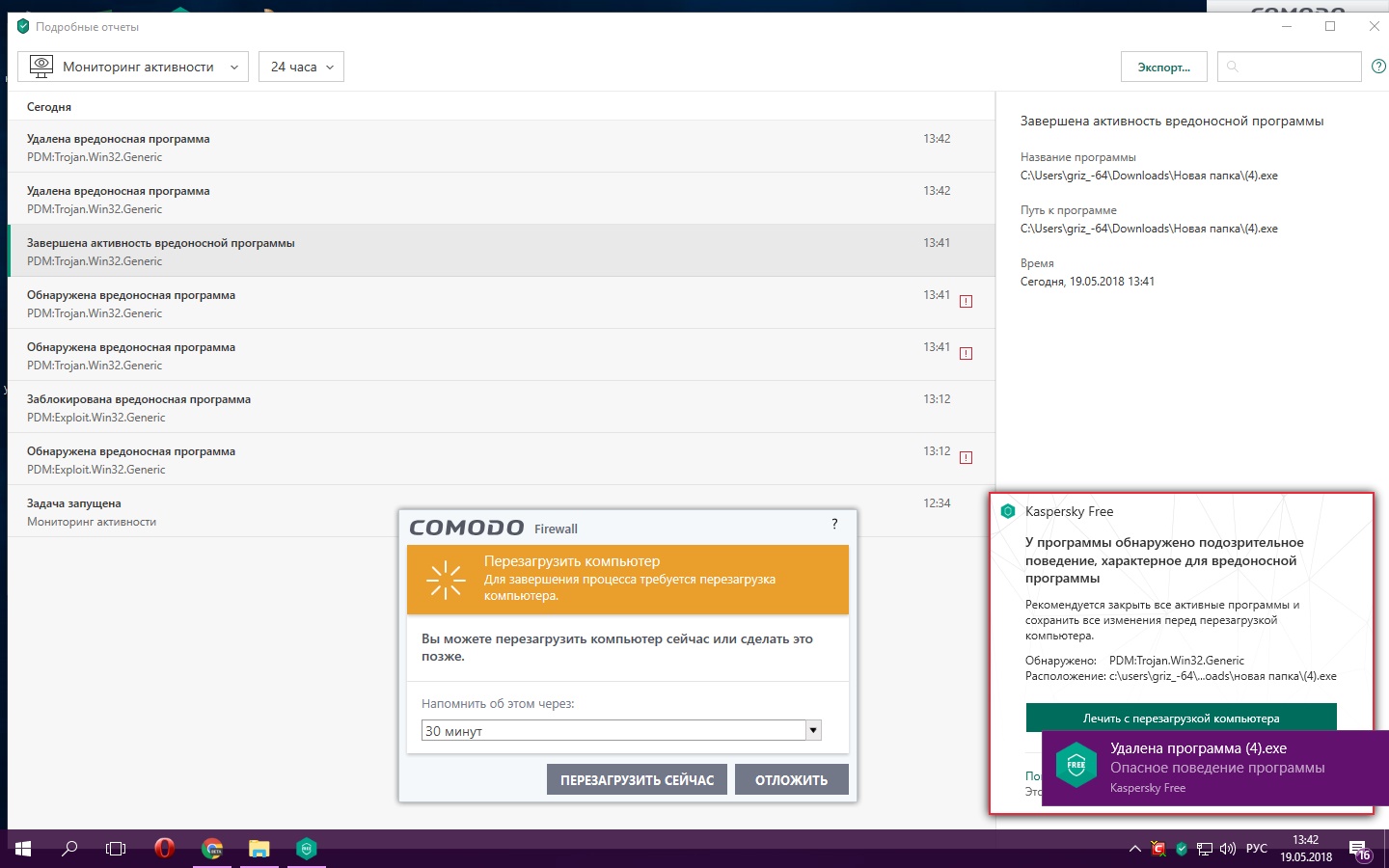Select the Завершена активность вредоносной программы 13:41 row
The image size is (1389, 868).
pyautogui.click(x=502, y=251)
